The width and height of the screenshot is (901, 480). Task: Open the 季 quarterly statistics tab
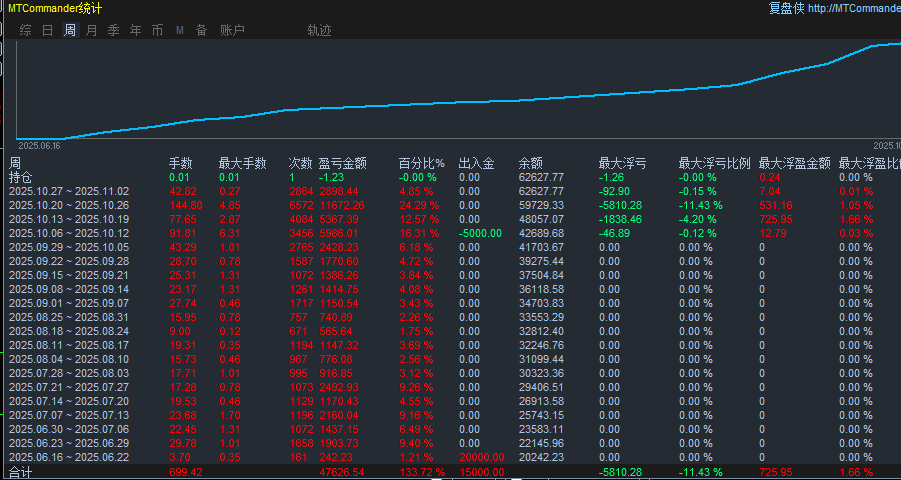[113, 30]
